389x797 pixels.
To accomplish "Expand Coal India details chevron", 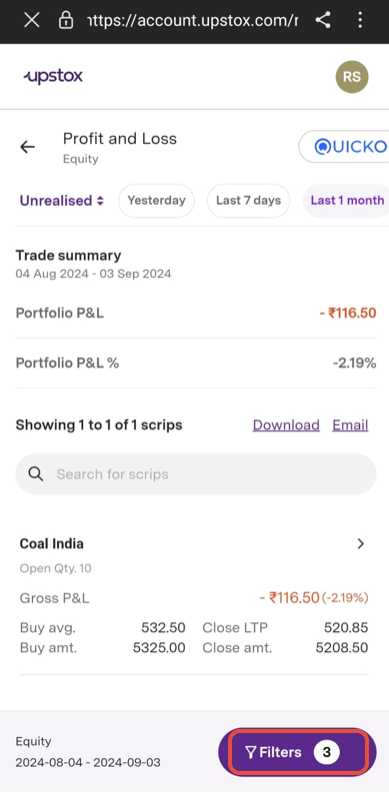I will 361,544.
